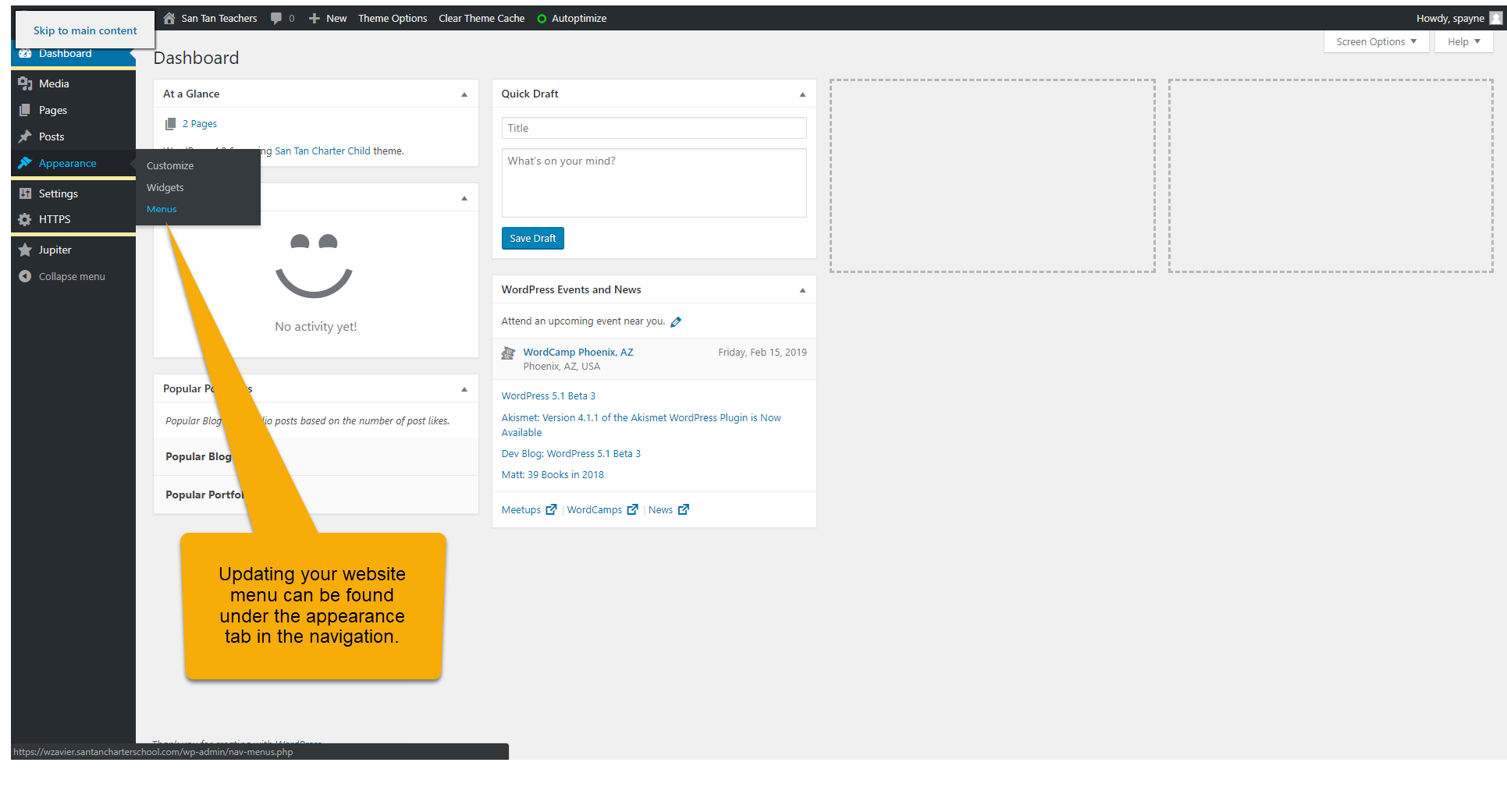This screenshot has height=812, width=1507.
Task: Click the external link icon after News
Action: pyautogui.click(x=684, y=509)
